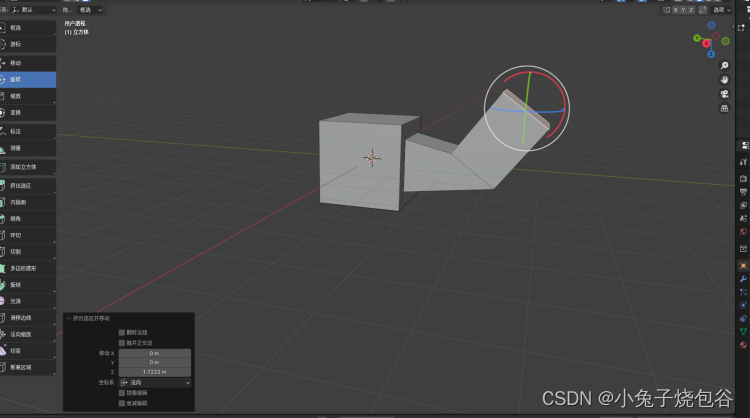Screen dimensions: 750x418
Task: Select the 内插面 inset faces tool
Action: tap(28, 202)
